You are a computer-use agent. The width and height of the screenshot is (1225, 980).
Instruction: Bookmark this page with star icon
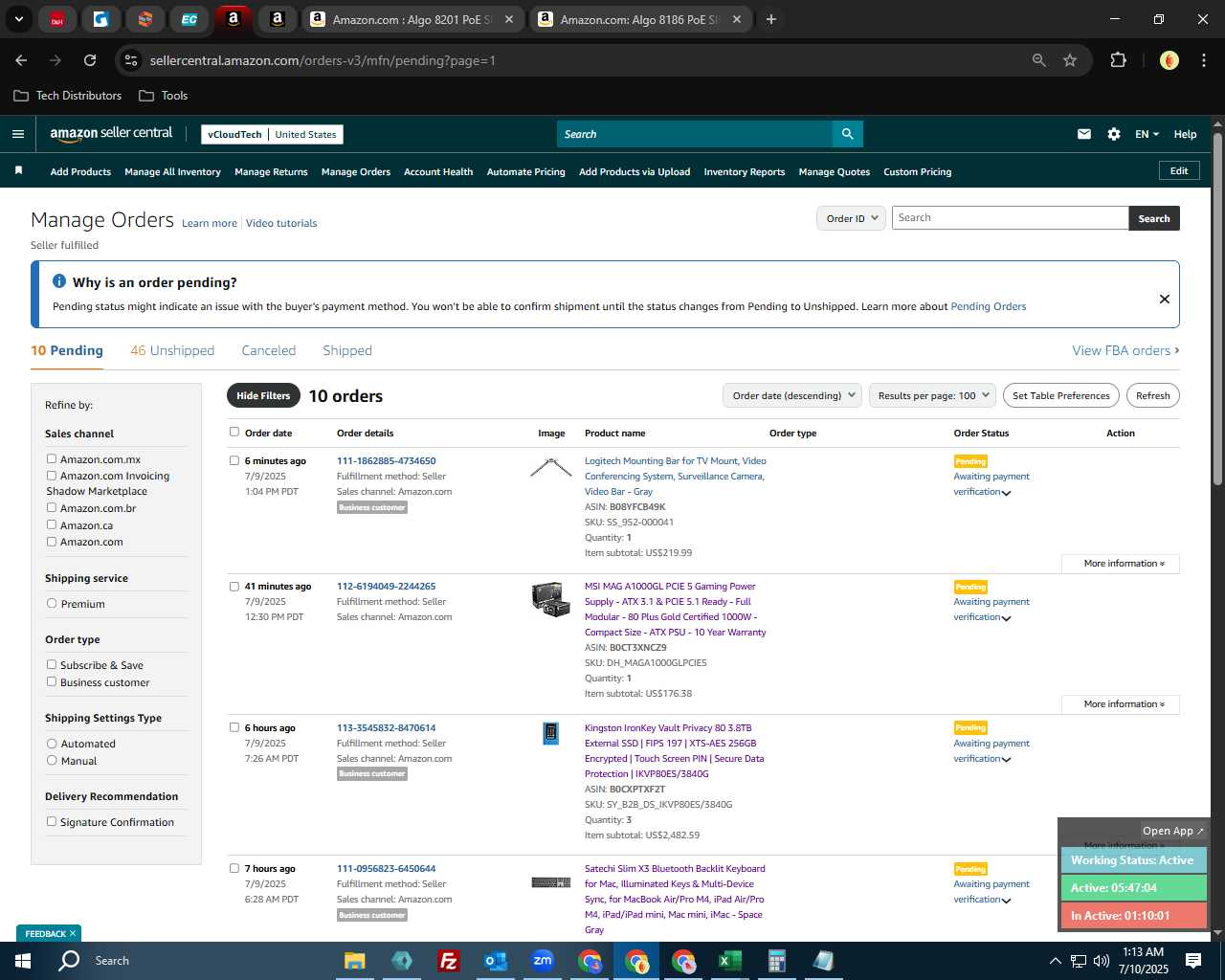[x=1070, y=60]
